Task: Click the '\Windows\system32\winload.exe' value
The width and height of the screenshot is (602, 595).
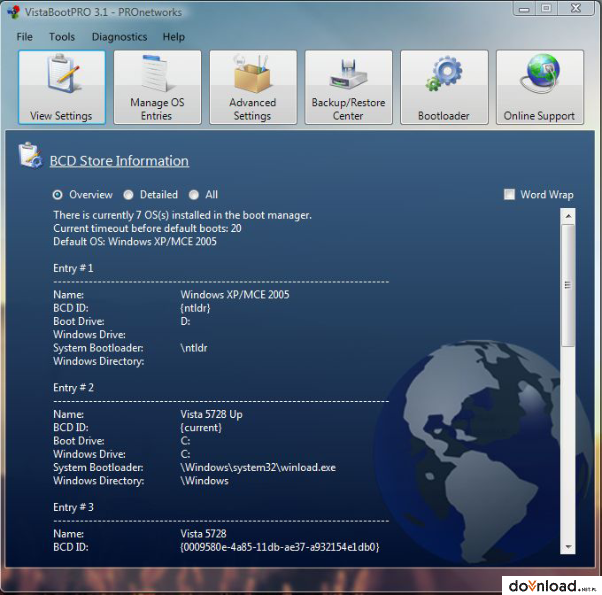Action: pos(258,468)
